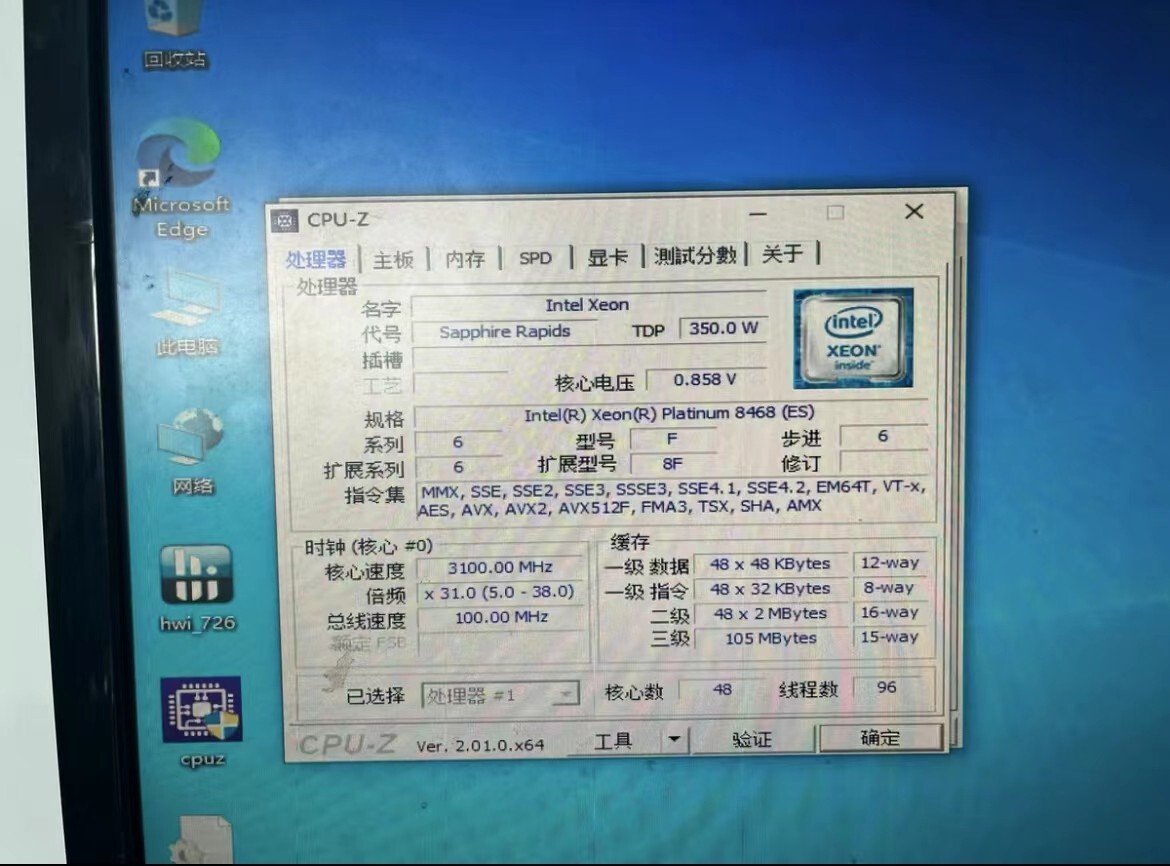Click the instruction set list text
The image size is (1170, 866).
click(673, 500)
